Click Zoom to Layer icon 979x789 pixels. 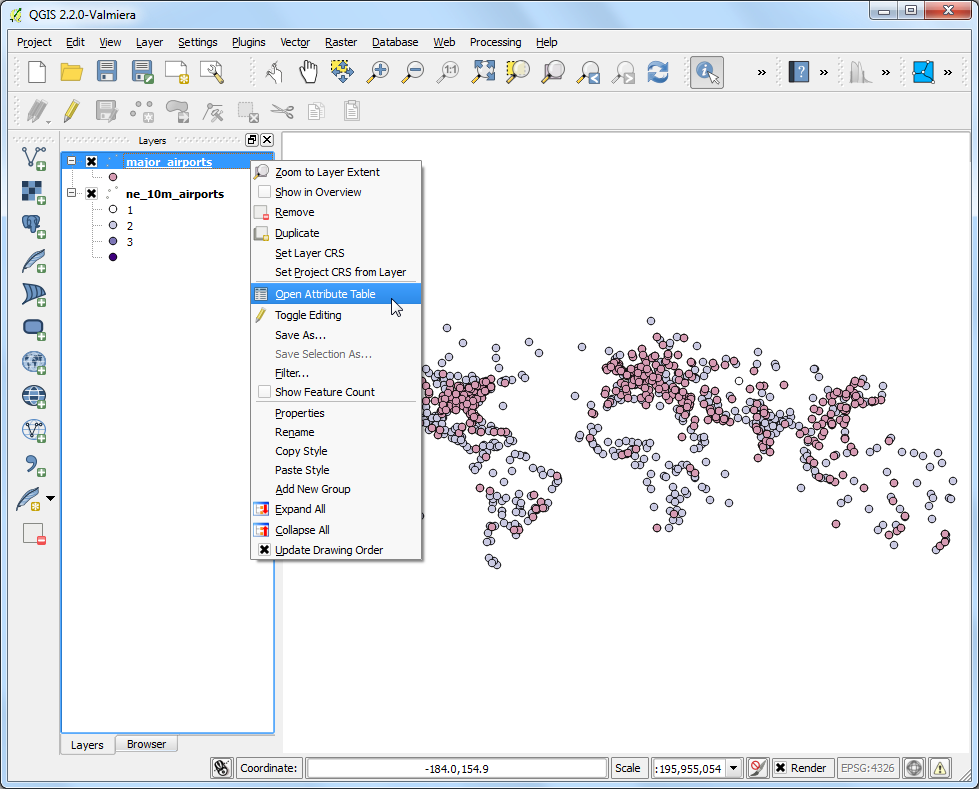click(x=553, y=72)
